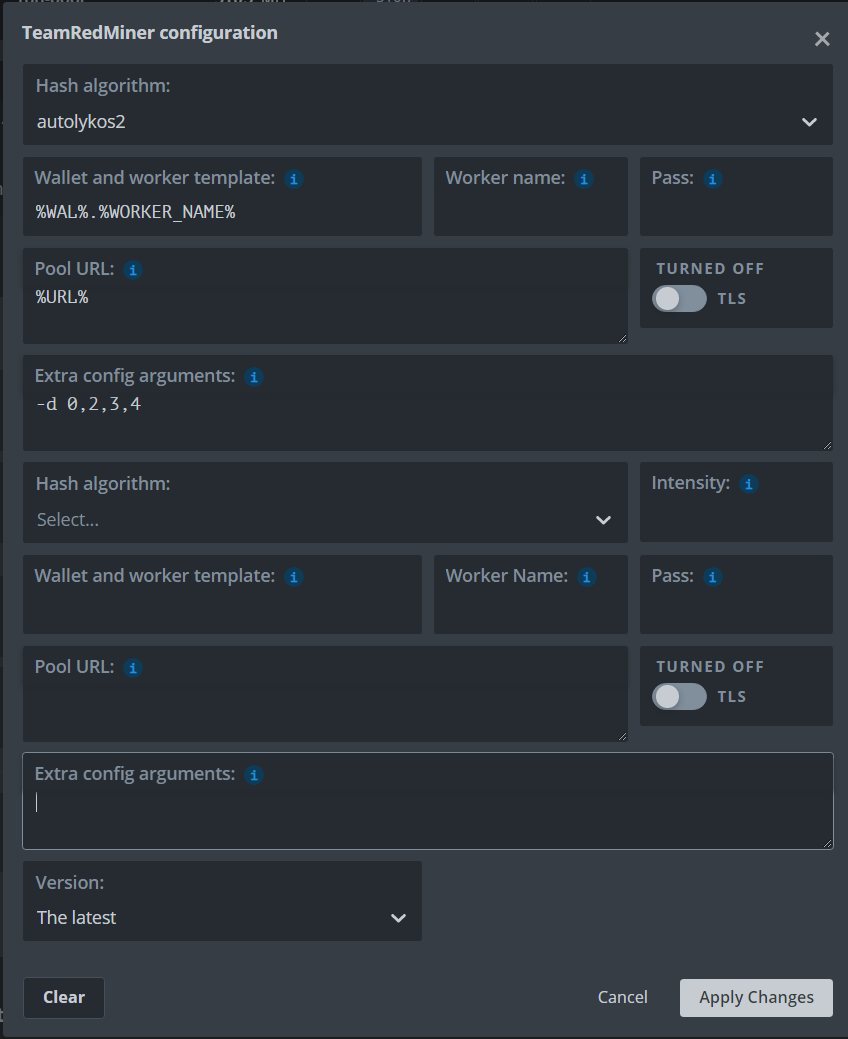Open info for the lower Extra config arguments
Viewport: 848px width, 1039px height.
click(253, 775)
